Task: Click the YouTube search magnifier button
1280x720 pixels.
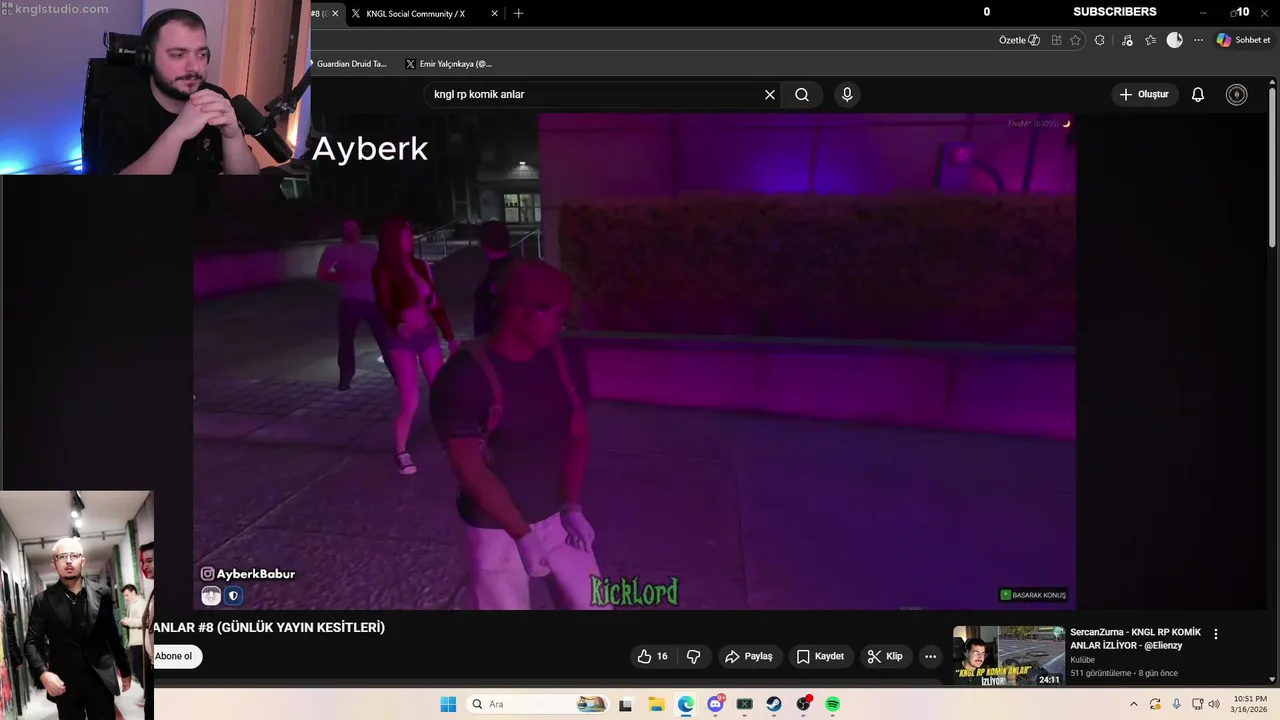Action: tap(802, 95)
